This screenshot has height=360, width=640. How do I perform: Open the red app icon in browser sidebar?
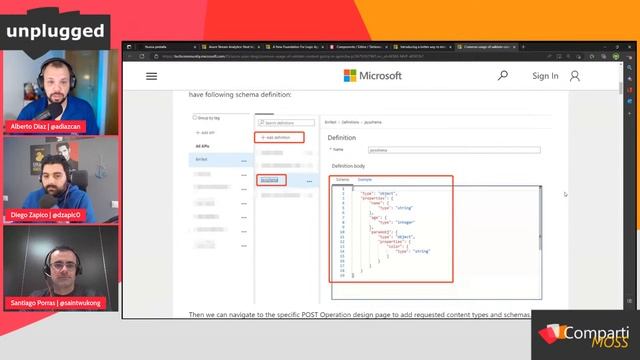point(629,90)
